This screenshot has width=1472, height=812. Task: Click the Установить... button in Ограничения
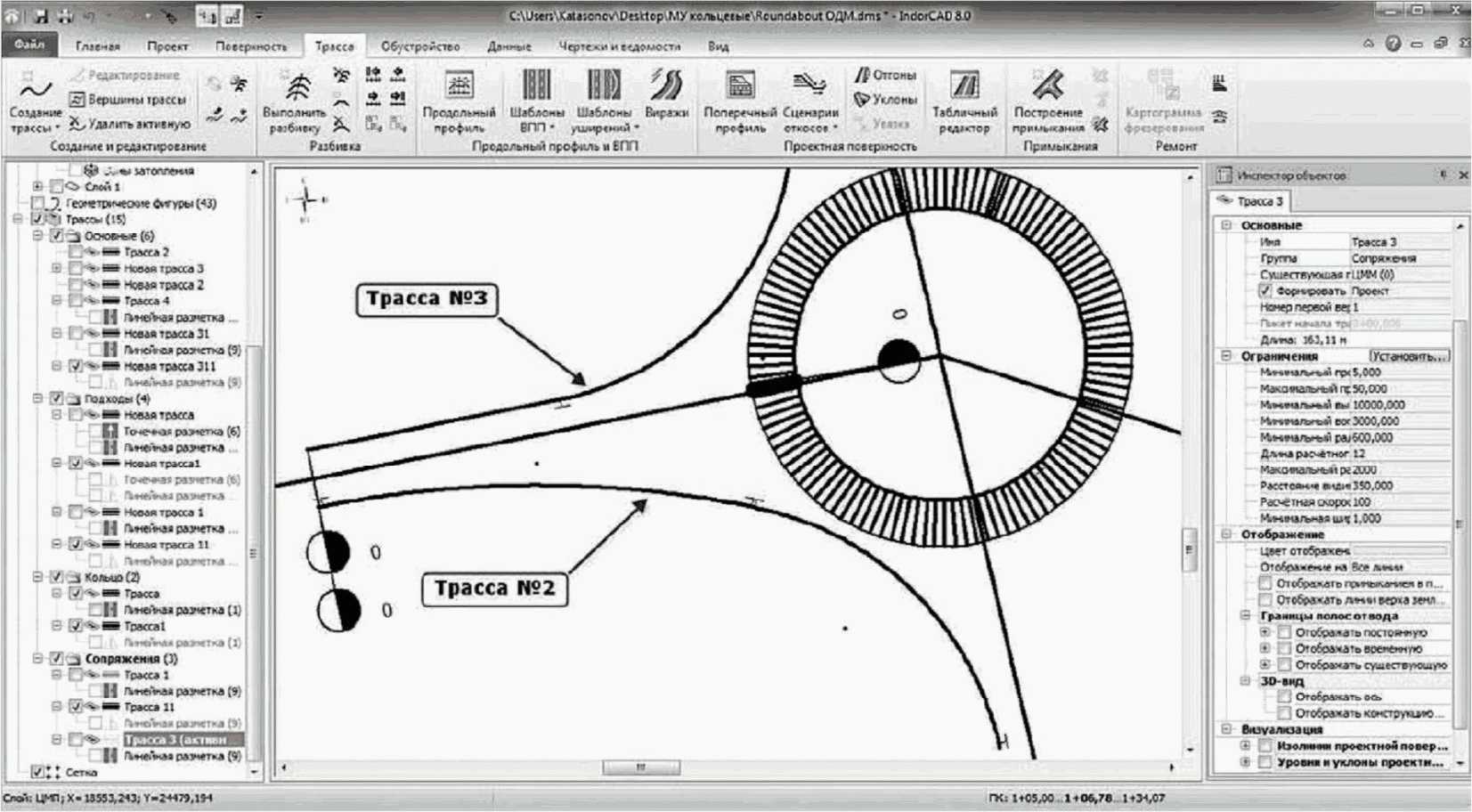(1408, 356)
